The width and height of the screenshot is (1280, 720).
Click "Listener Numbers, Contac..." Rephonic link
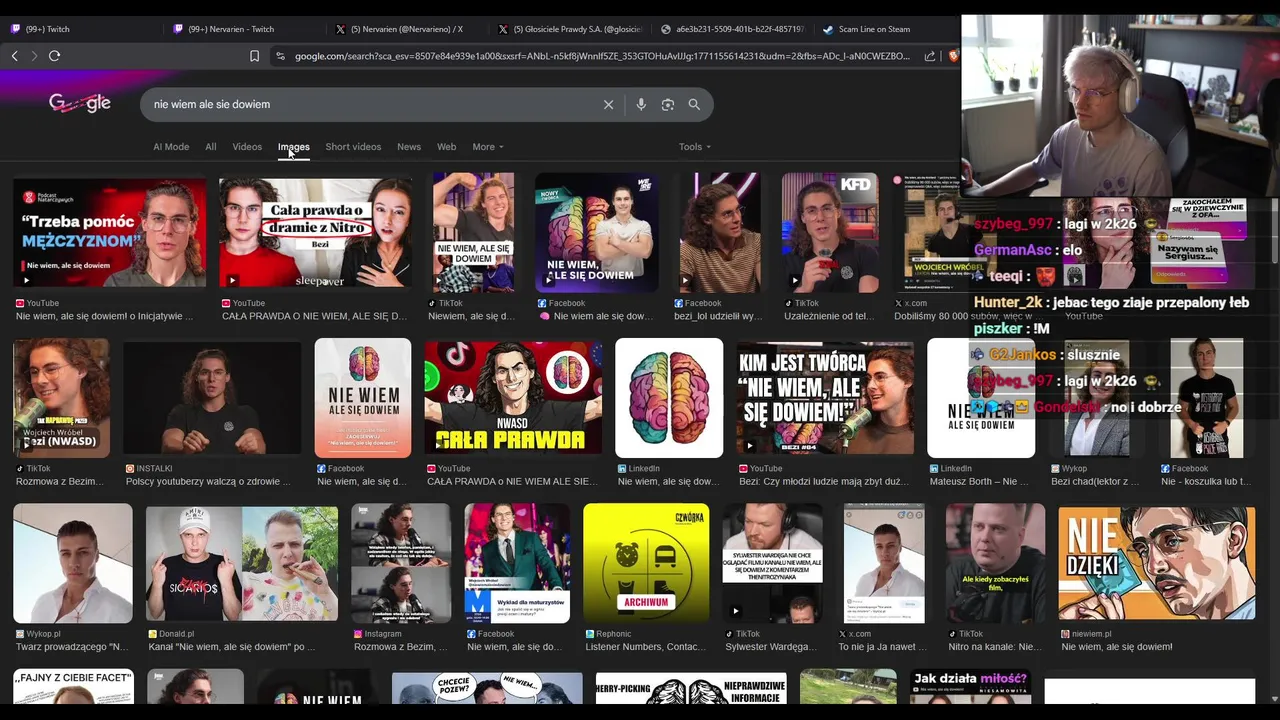(646, 647)
